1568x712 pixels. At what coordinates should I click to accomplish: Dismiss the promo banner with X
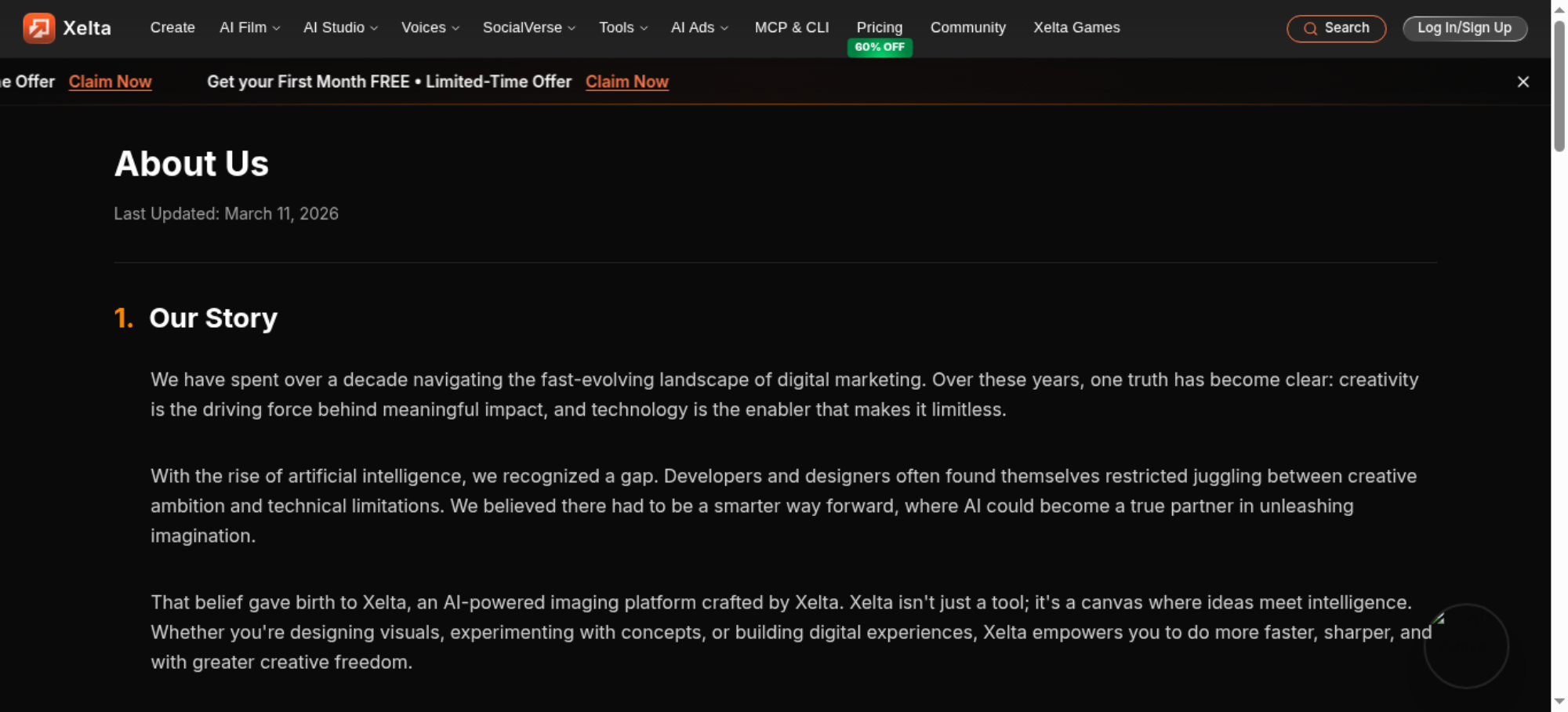(x=1523, y=82)
